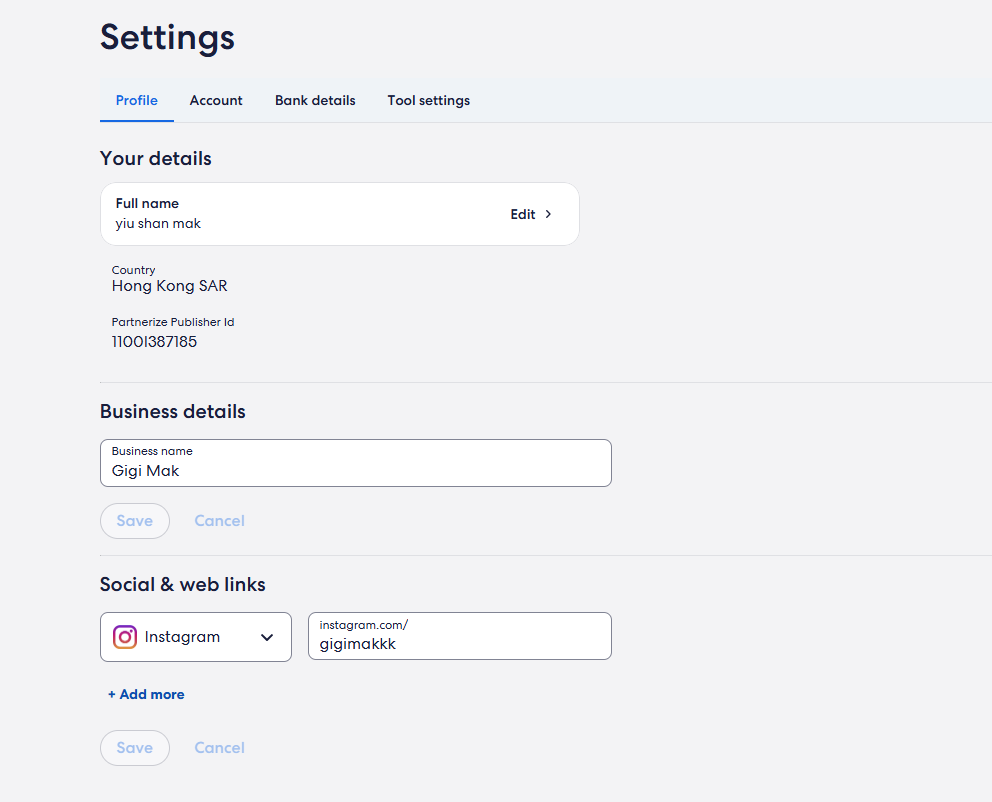Open the Account tab
992x802 pixels.
216,100
